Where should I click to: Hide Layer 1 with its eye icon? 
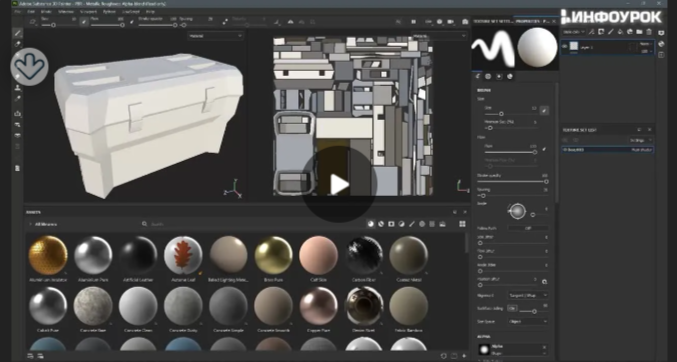pyautogui.click(x=565, y=47)
